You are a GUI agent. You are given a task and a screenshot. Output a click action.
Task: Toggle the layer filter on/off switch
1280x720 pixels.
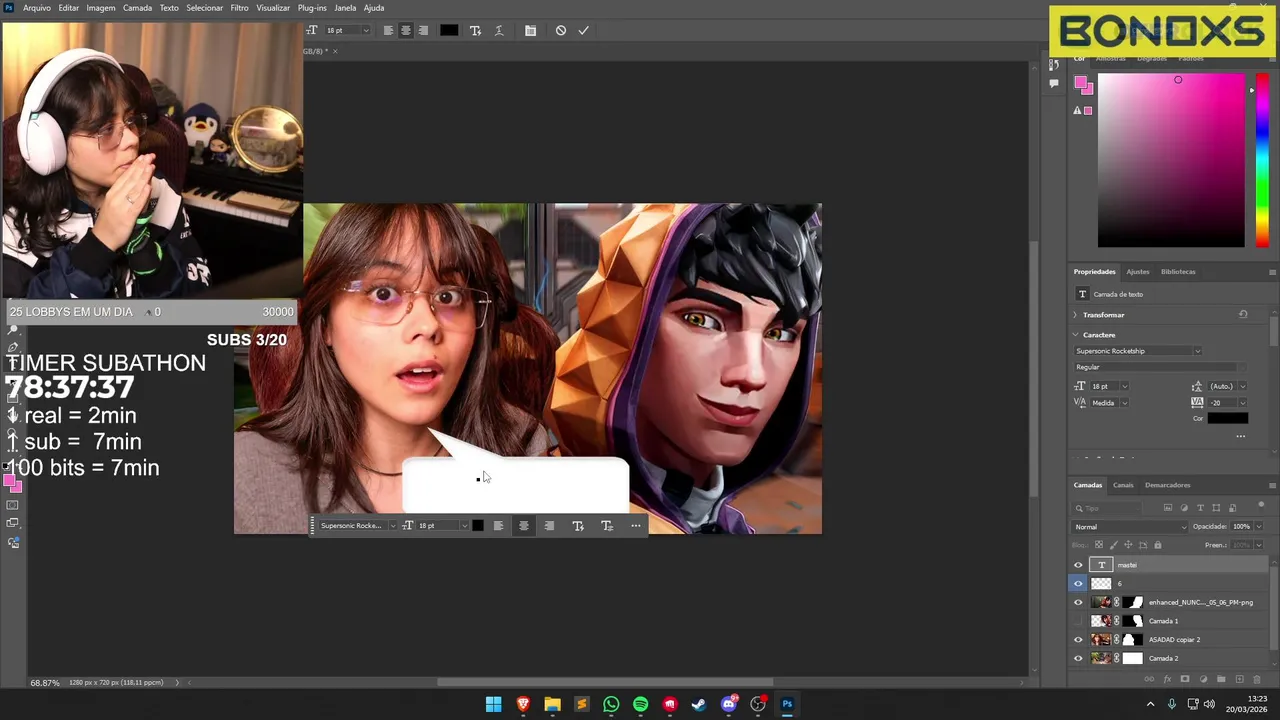(1260, 506)
